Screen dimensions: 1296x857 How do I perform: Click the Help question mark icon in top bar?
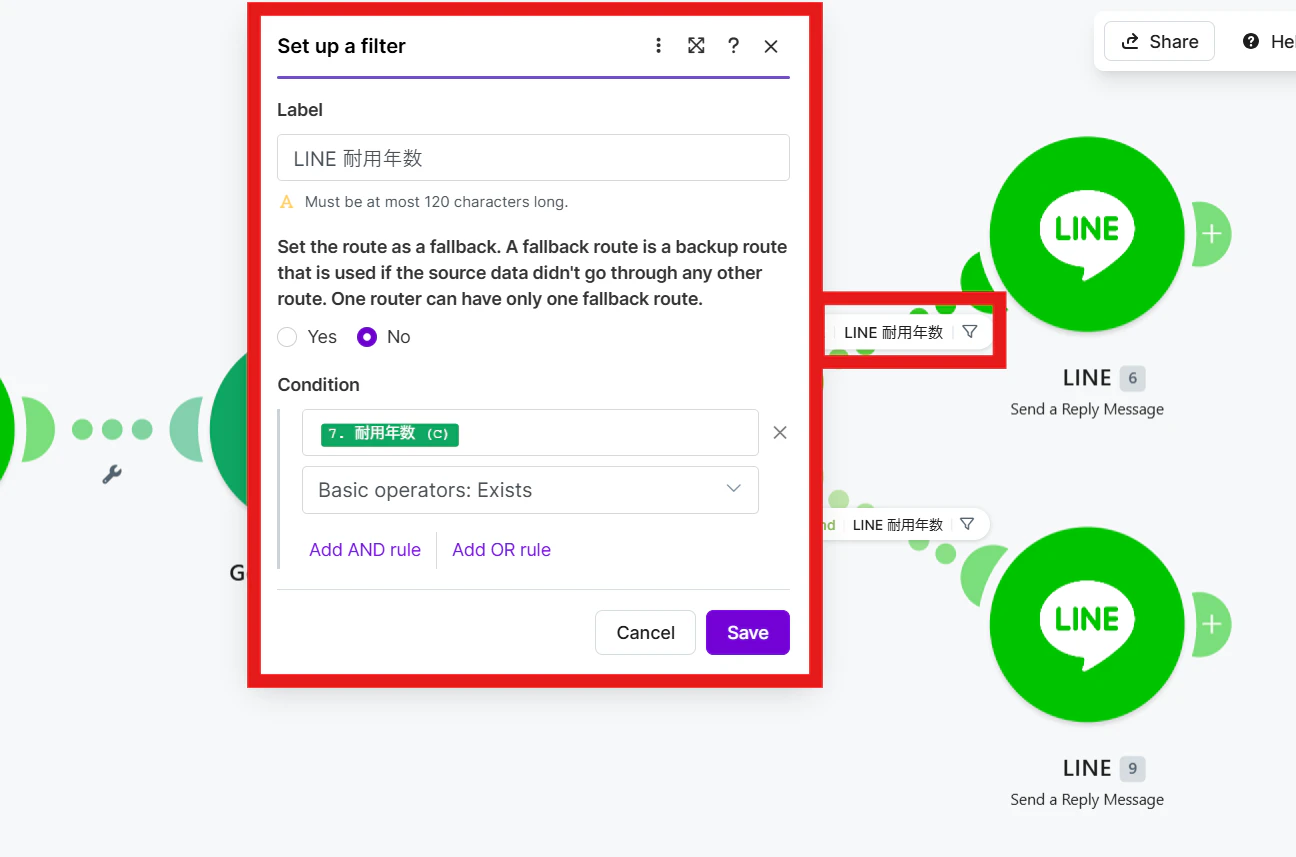(1250, 41)
